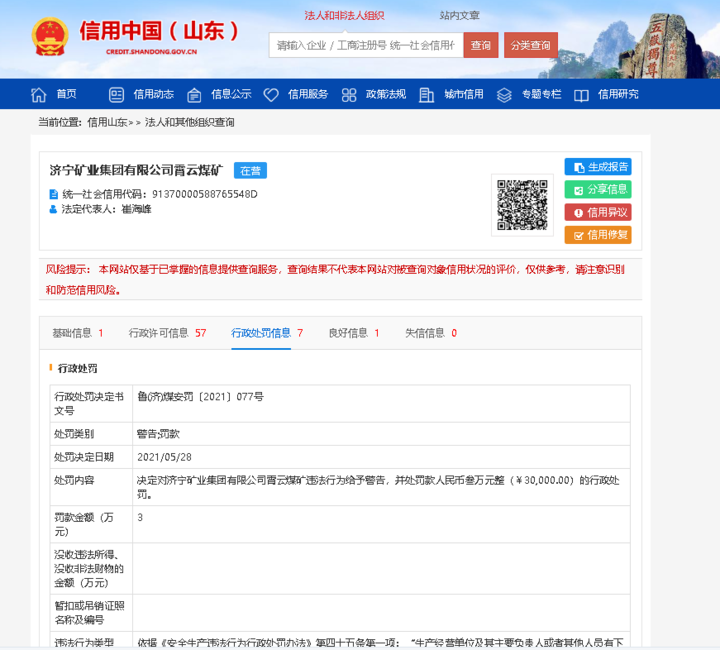Viewport: 720px width, 650px height.
Task: Click the person icon beside 法定代表人
Action: click(x=53, y=209)
